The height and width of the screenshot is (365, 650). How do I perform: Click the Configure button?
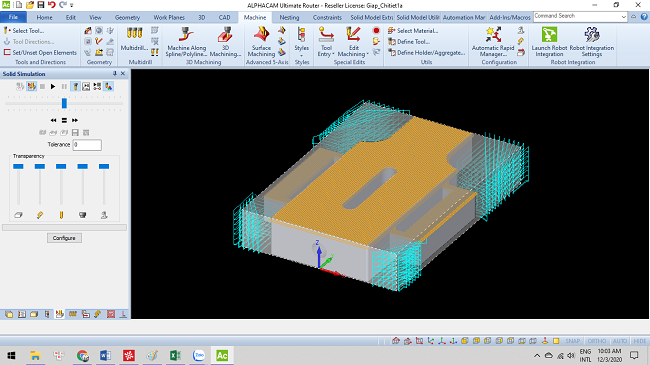click(64, 238)
